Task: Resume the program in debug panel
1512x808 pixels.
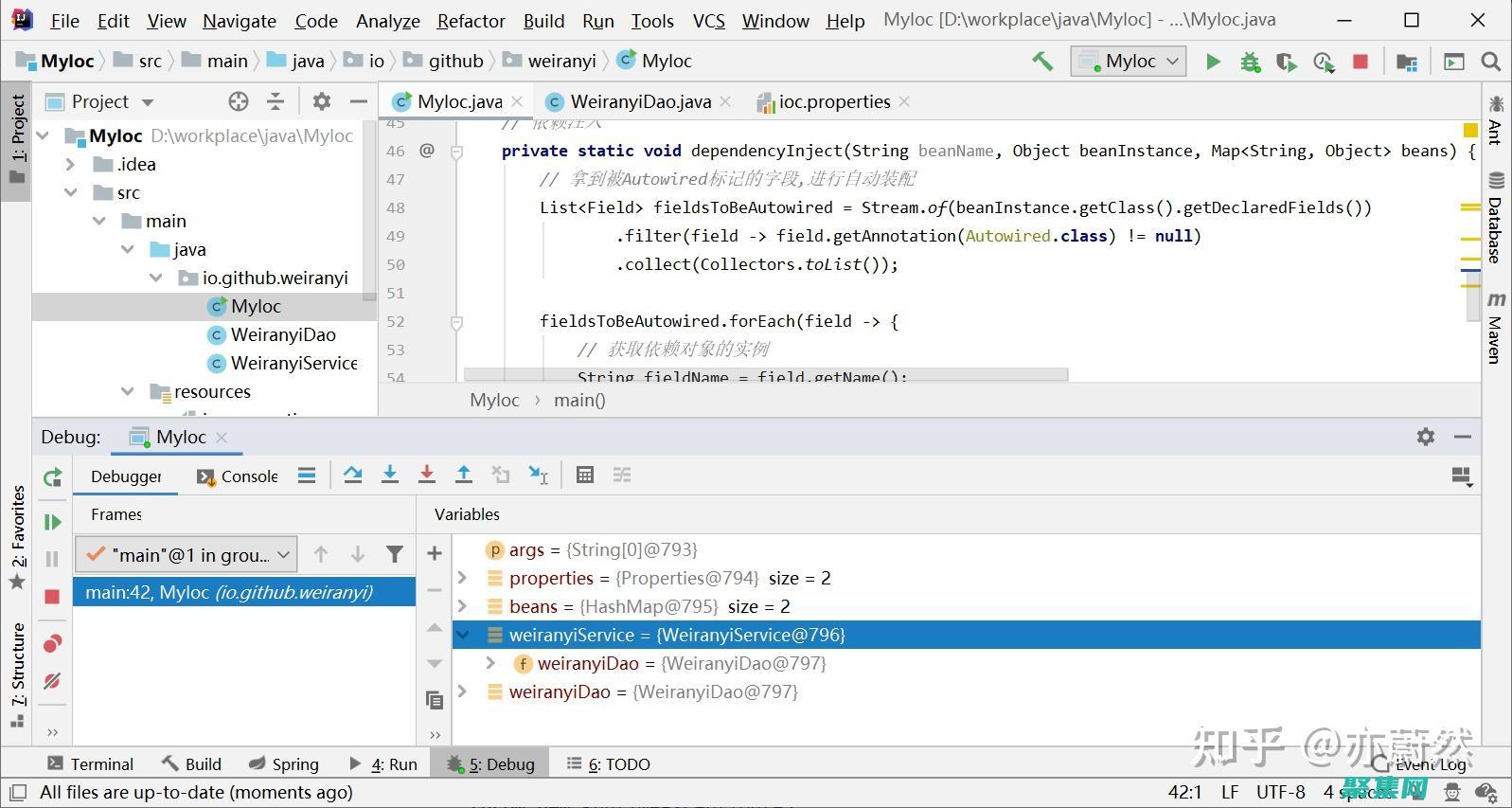Action: (x=52, y=522)
